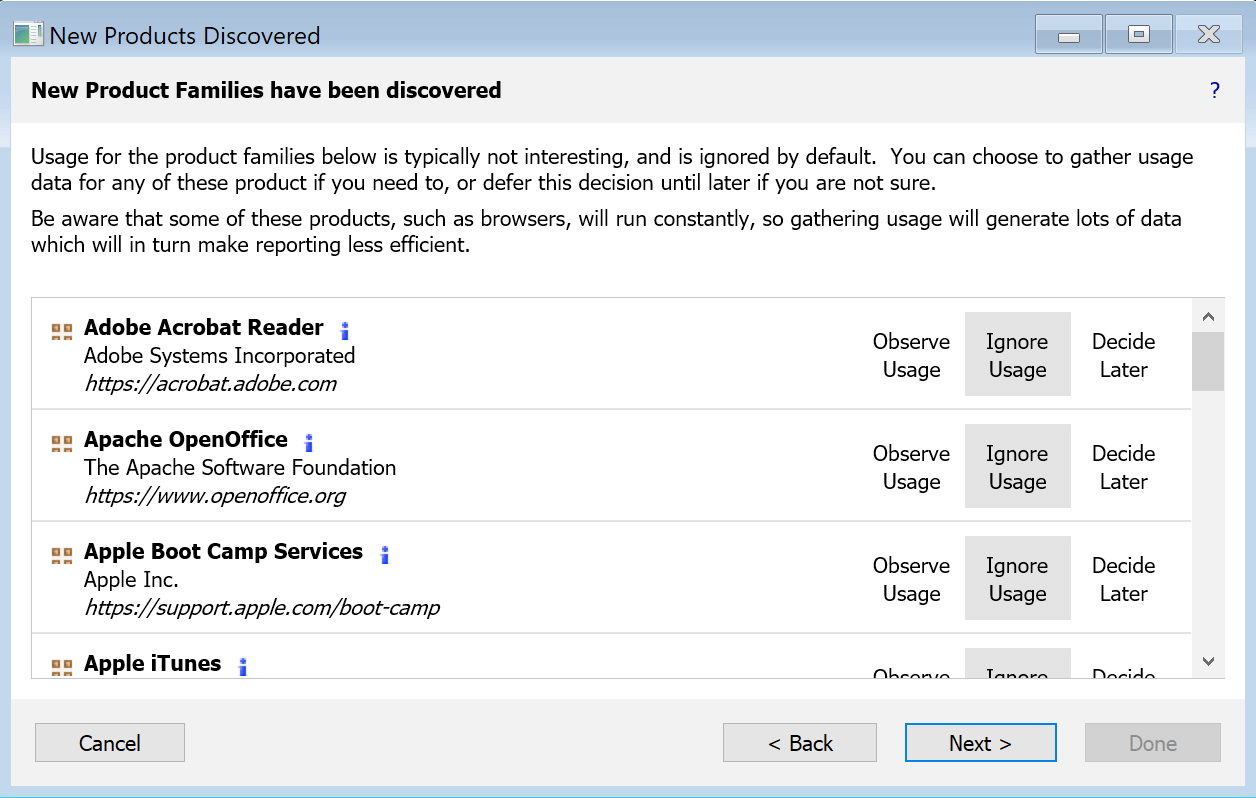Select Observe Usage for Adobe Acrobat Reader
Viewport: 1256px width, 798px height.
911,355
